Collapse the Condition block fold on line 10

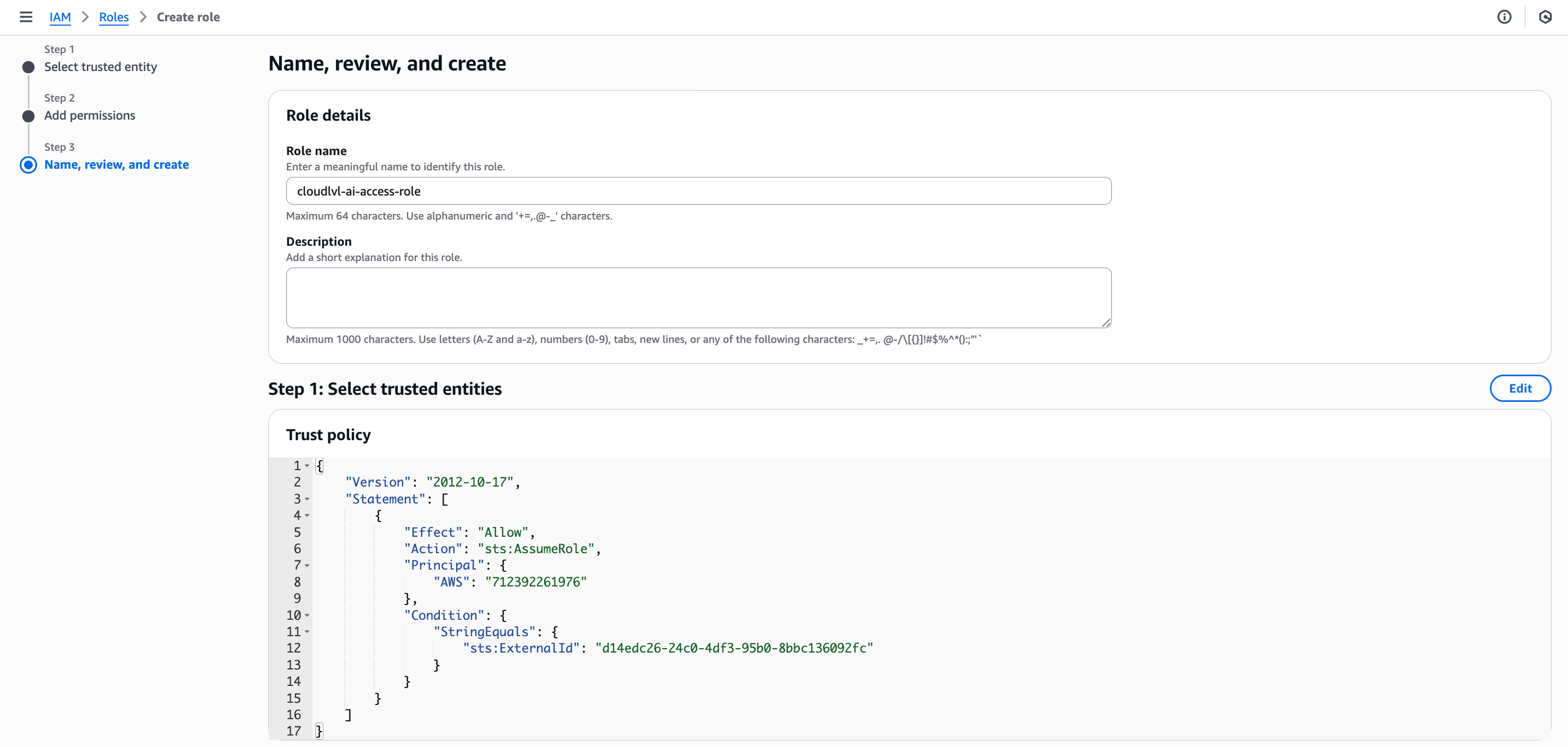click(308, 615)
